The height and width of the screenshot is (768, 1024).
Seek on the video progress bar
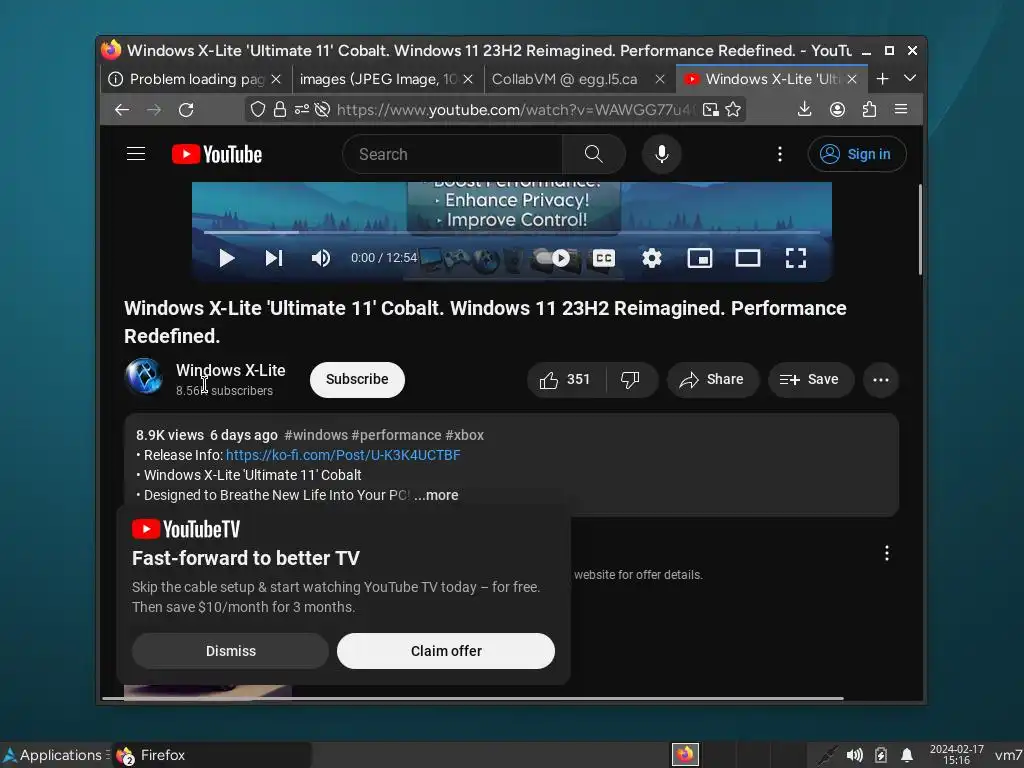[512, 232]
